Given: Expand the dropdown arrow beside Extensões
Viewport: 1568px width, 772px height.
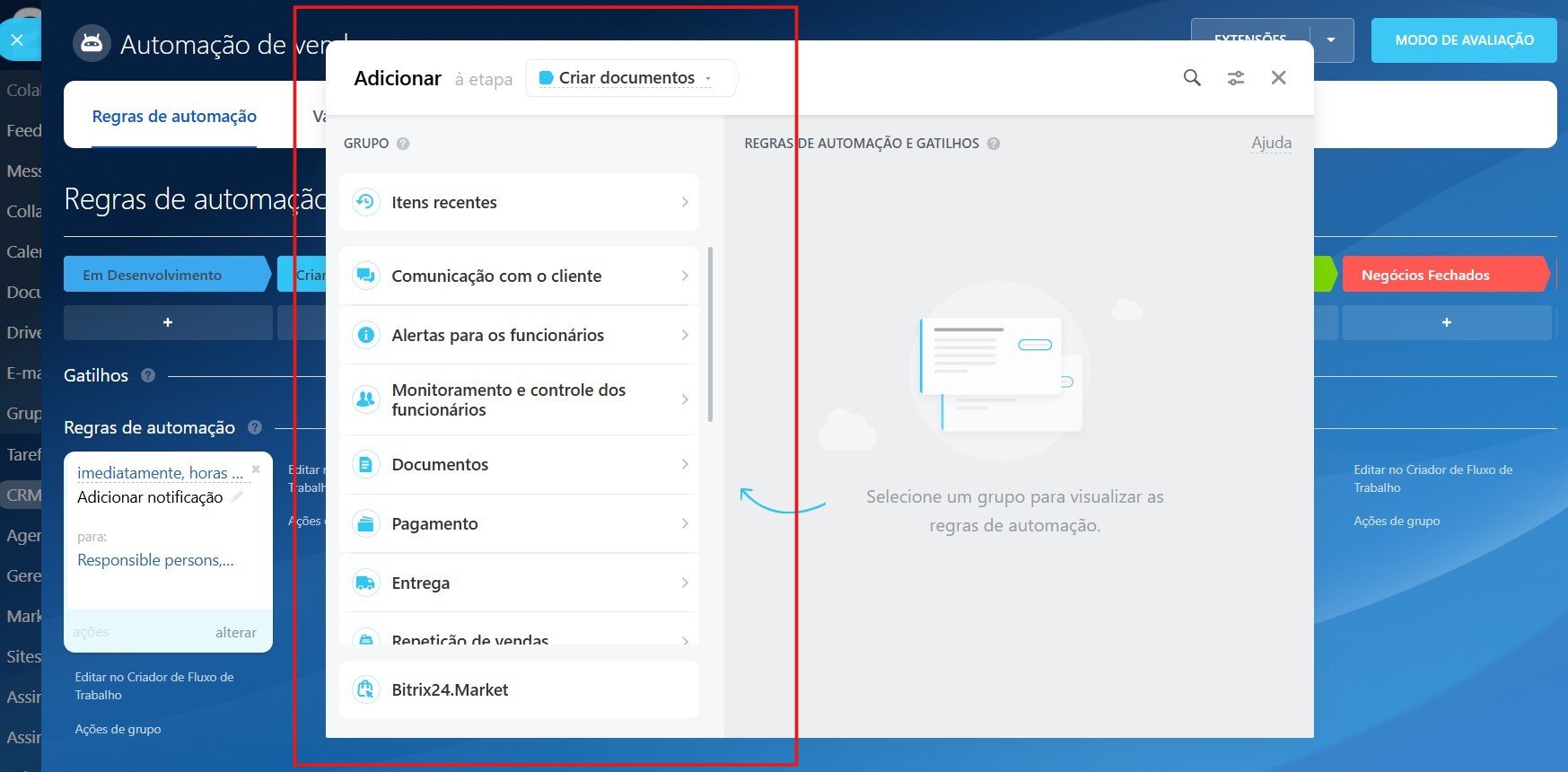Looking at the screenshot, I should [1331, 40].
